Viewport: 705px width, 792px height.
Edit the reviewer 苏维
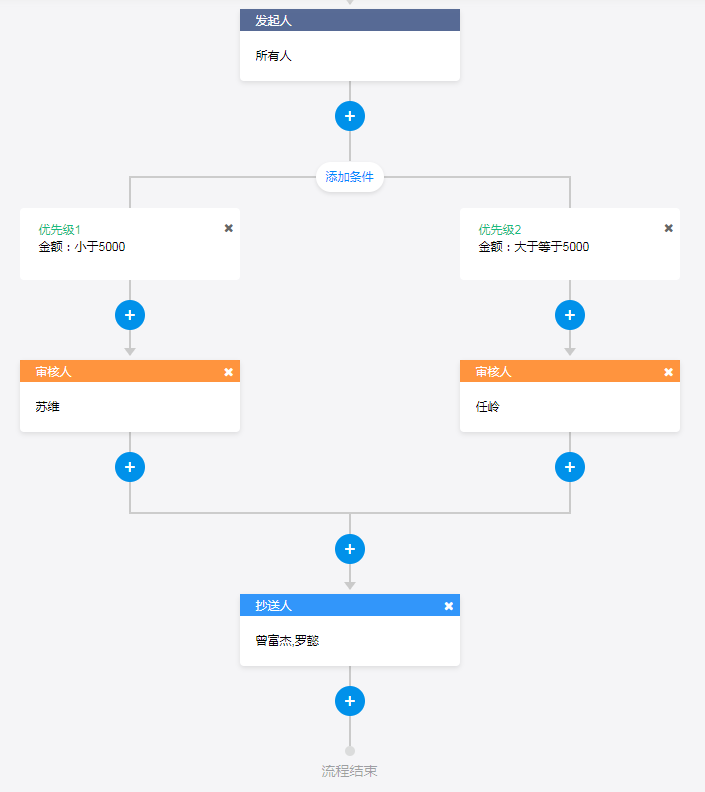pos(130,407)
